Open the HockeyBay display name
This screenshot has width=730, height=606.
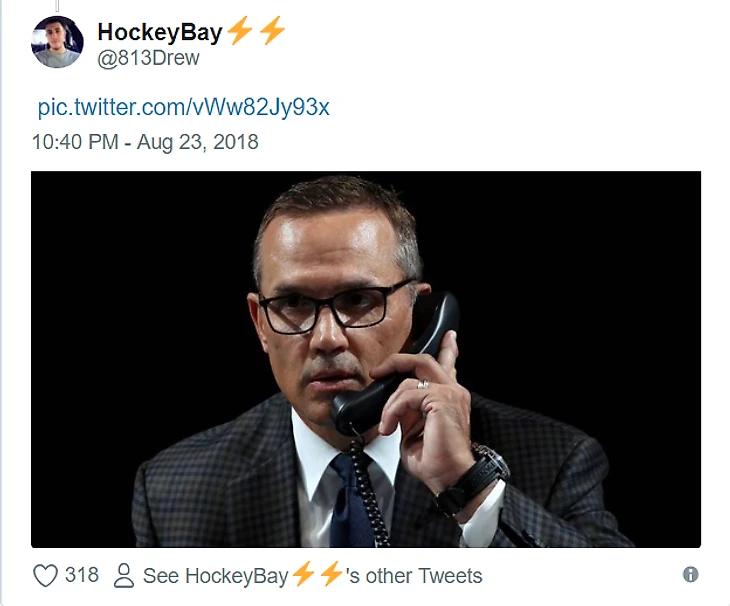point(160,33)
